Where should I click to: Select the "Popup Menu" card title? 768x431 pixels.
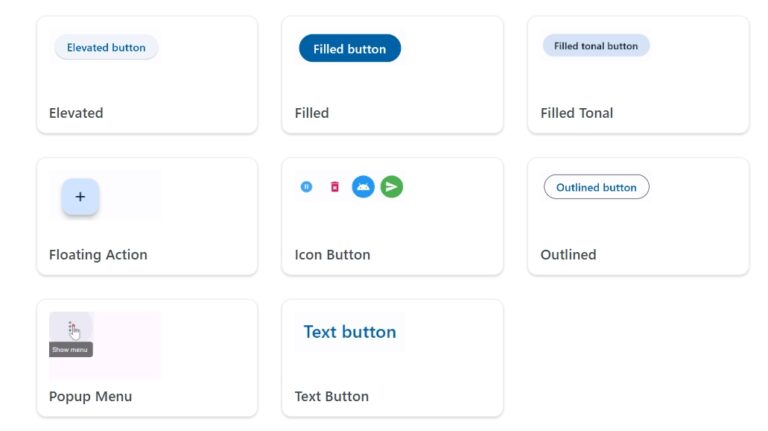point(90,397)
